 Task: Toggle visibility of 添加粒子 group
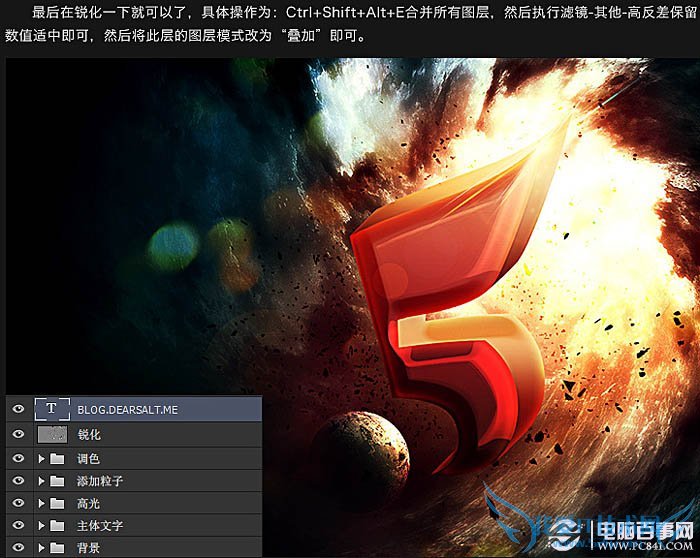18,480
